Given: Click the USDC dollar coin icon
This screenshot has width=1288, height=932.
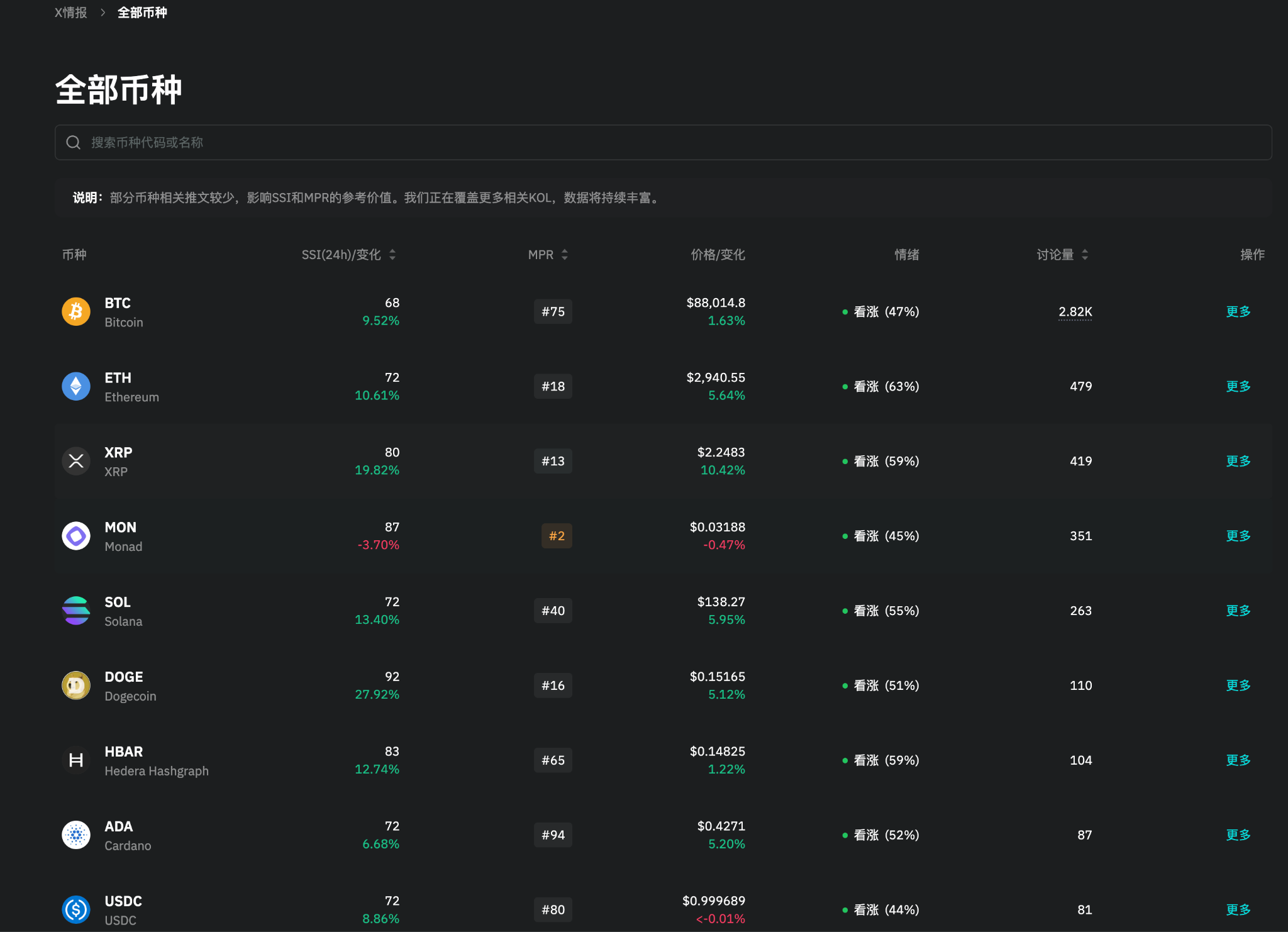Looking at the screenshot, I should point(75,908).
